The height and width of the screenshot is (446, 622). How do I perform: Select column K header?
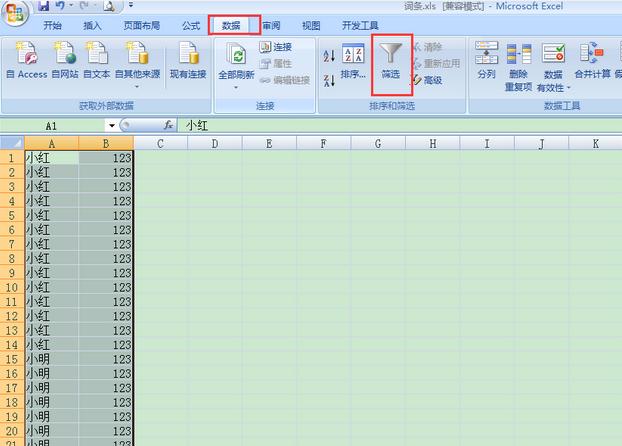tap(595, 143)
